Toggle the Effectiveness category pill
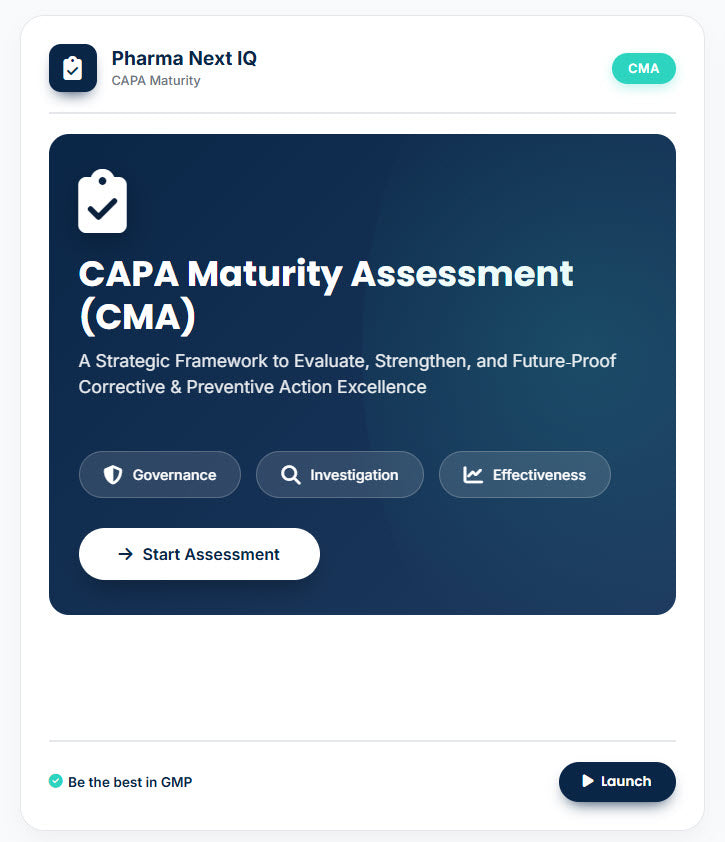 524,474
